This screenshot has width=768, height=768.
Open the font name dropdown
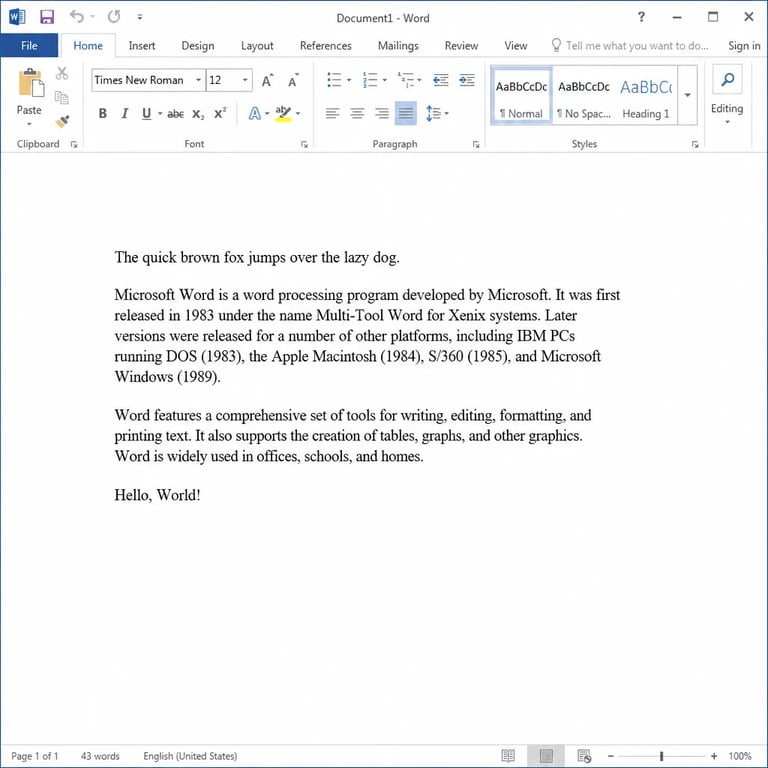coord(198,80)
